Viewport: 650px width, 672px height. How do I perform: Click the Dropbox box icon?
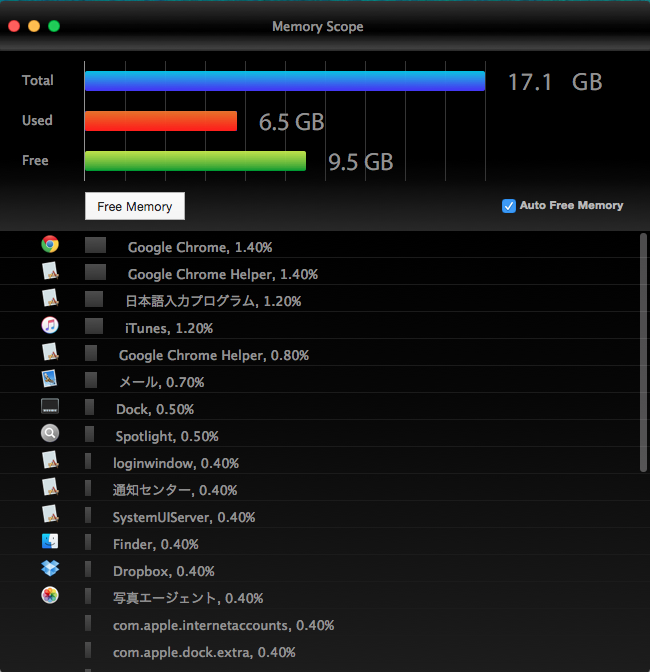(x=50, y=568)
